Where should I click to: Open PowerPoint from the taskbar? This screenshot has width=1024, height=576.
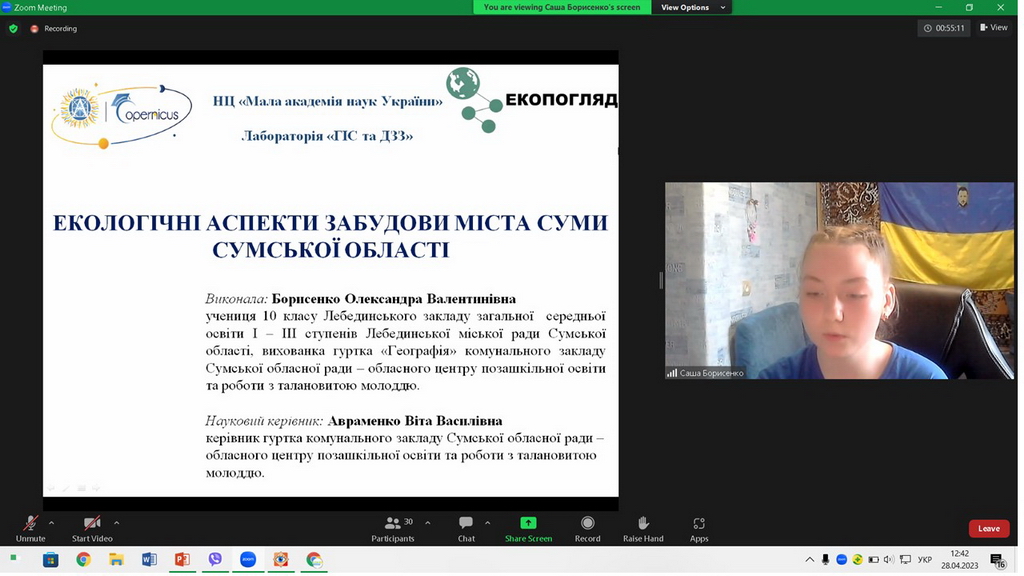pos(182,560)
